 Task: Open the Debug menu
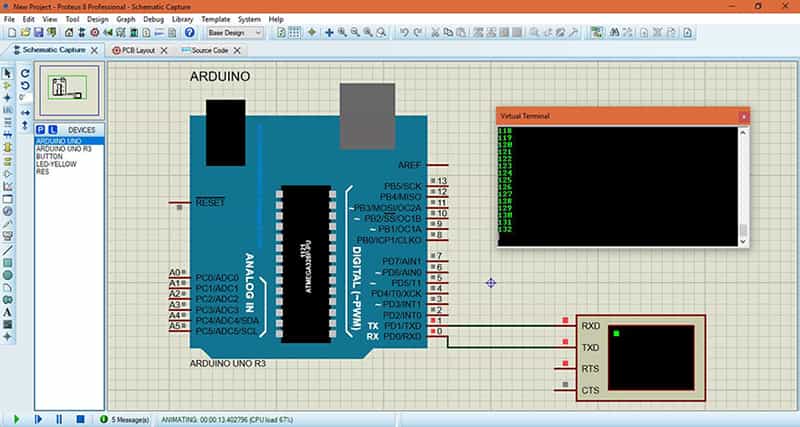point(154,19)
